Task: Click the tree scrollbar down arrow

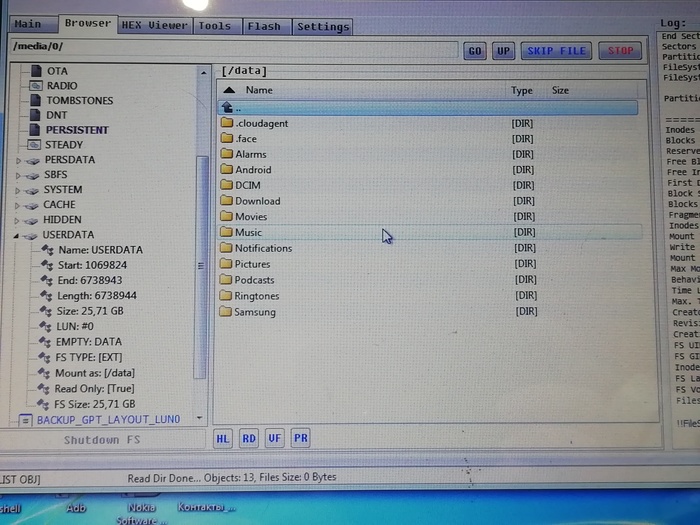Action: [x=200, y=418]
